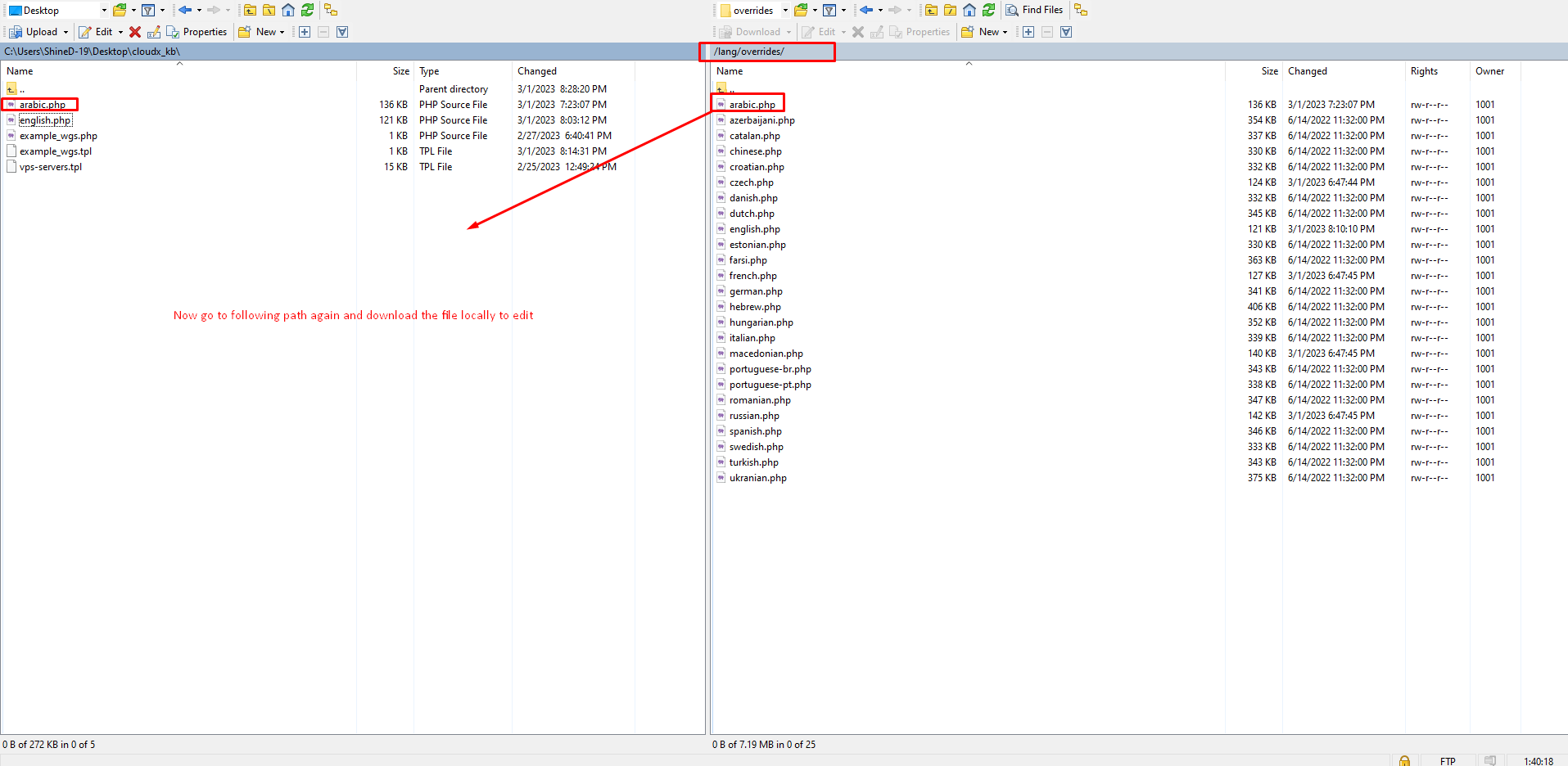
Task: Expand the remote New dropdown arrow
Action: tap(1005, 32)
